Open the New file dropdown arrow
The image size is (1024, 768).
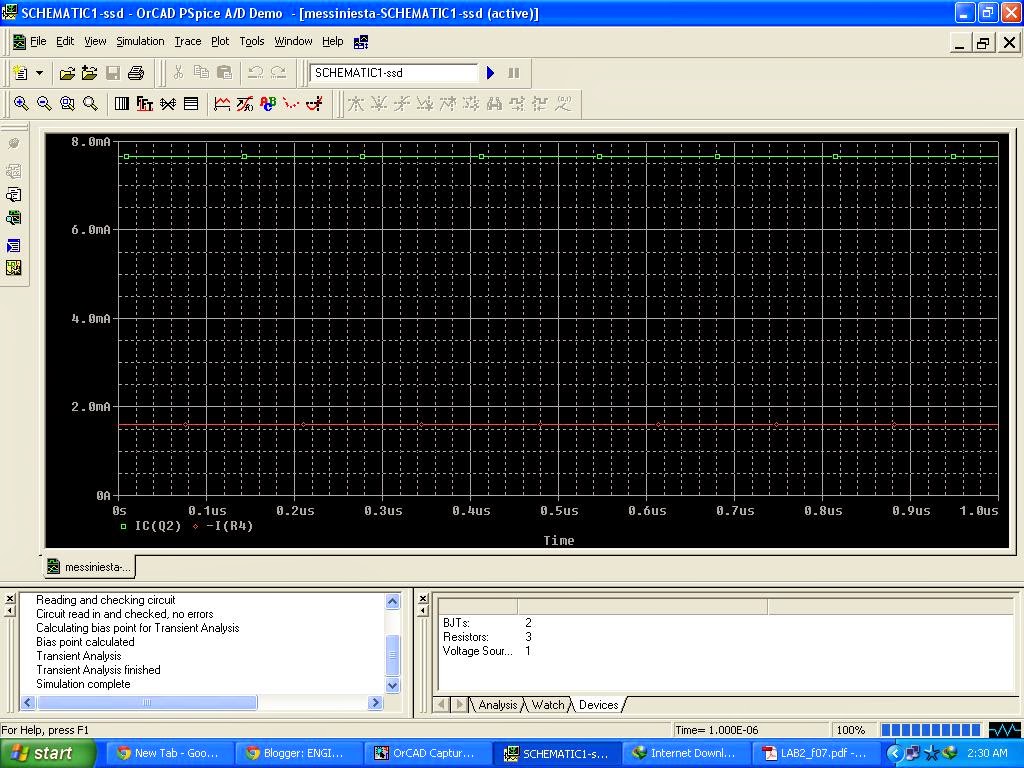(x=39, y=72)
